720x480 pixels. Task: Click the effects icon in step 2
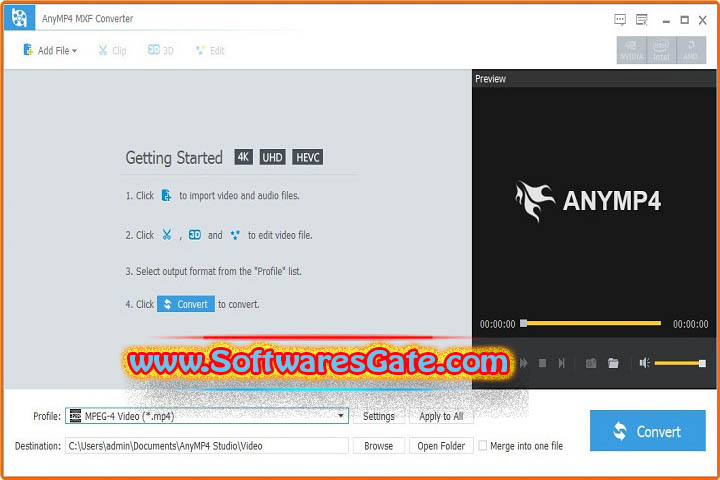[235, 235]
